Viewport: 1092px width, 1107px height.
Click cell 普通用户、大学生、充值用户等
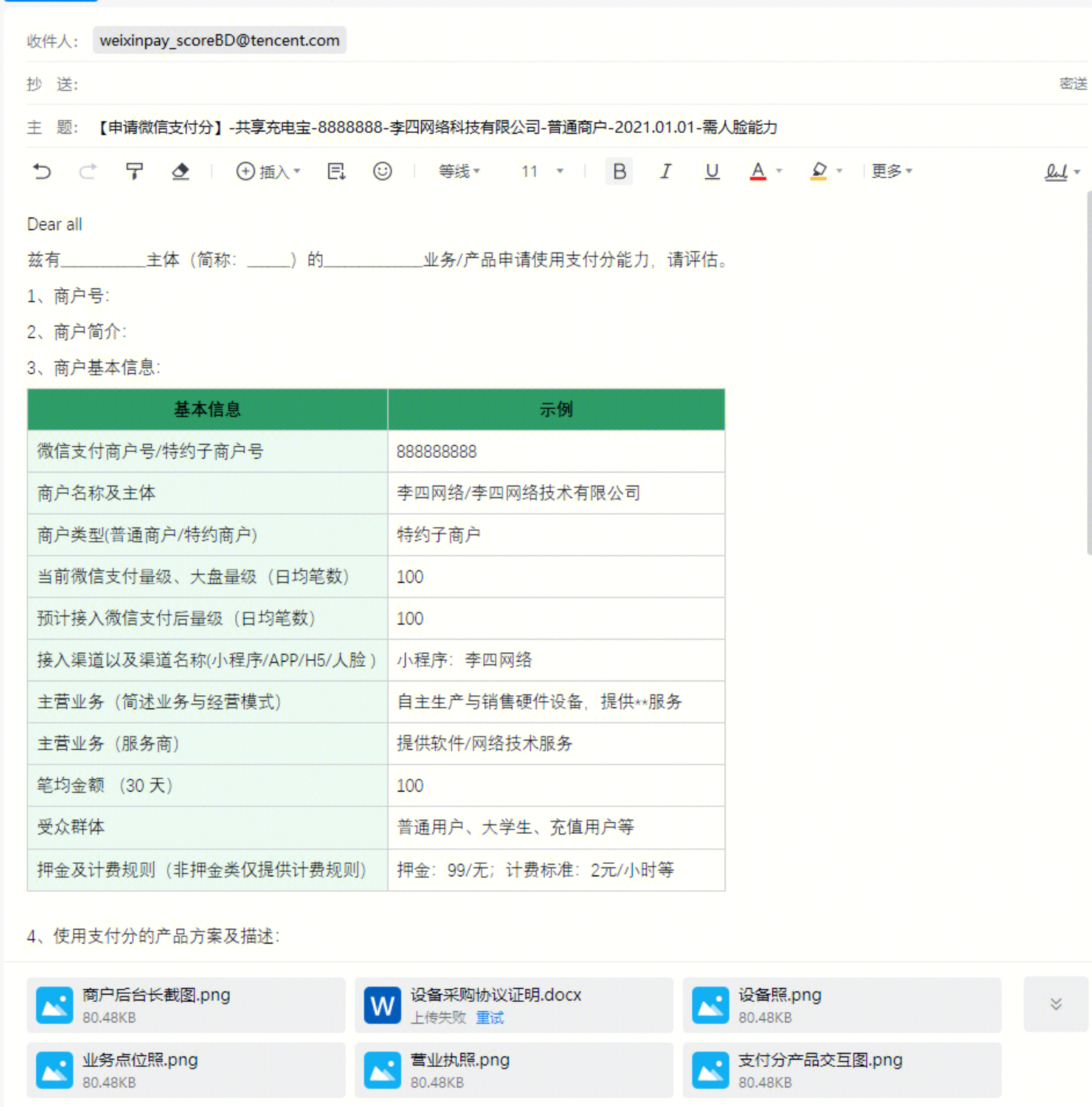(556, 827)
